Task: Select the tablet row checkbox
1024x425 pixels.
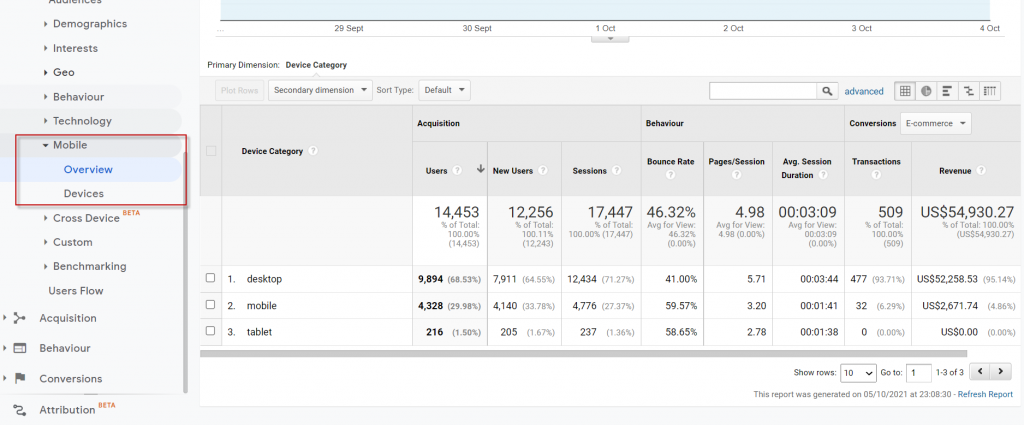Action: [210, 331]
